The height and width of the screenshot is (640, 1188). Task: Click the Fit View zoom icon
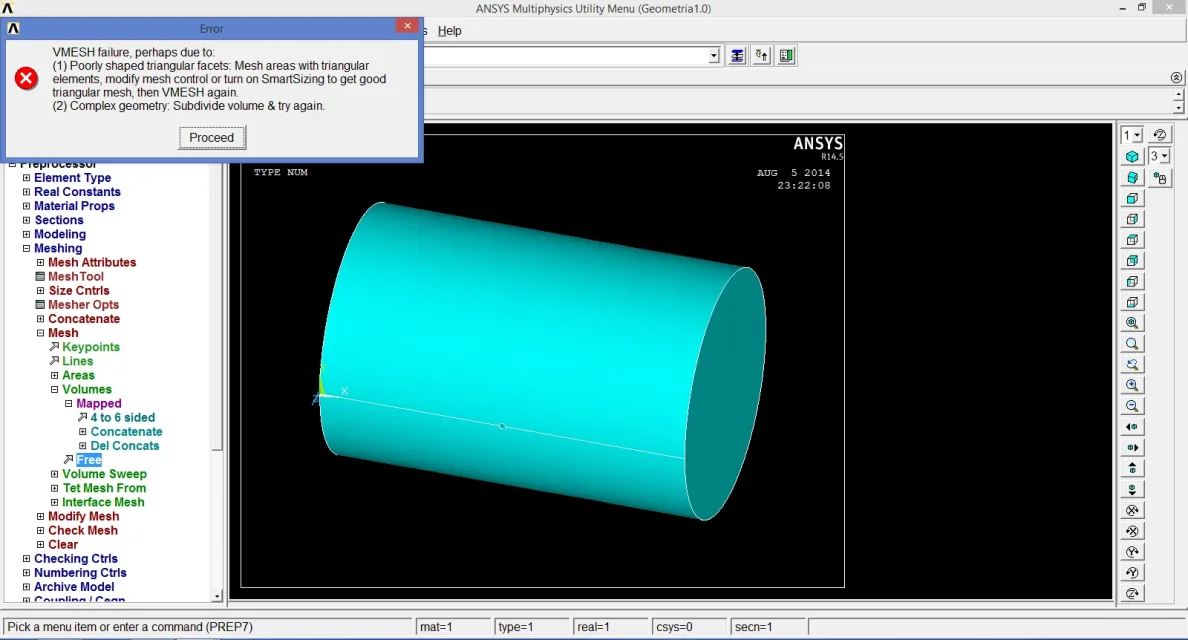(x=1132, y=323)
